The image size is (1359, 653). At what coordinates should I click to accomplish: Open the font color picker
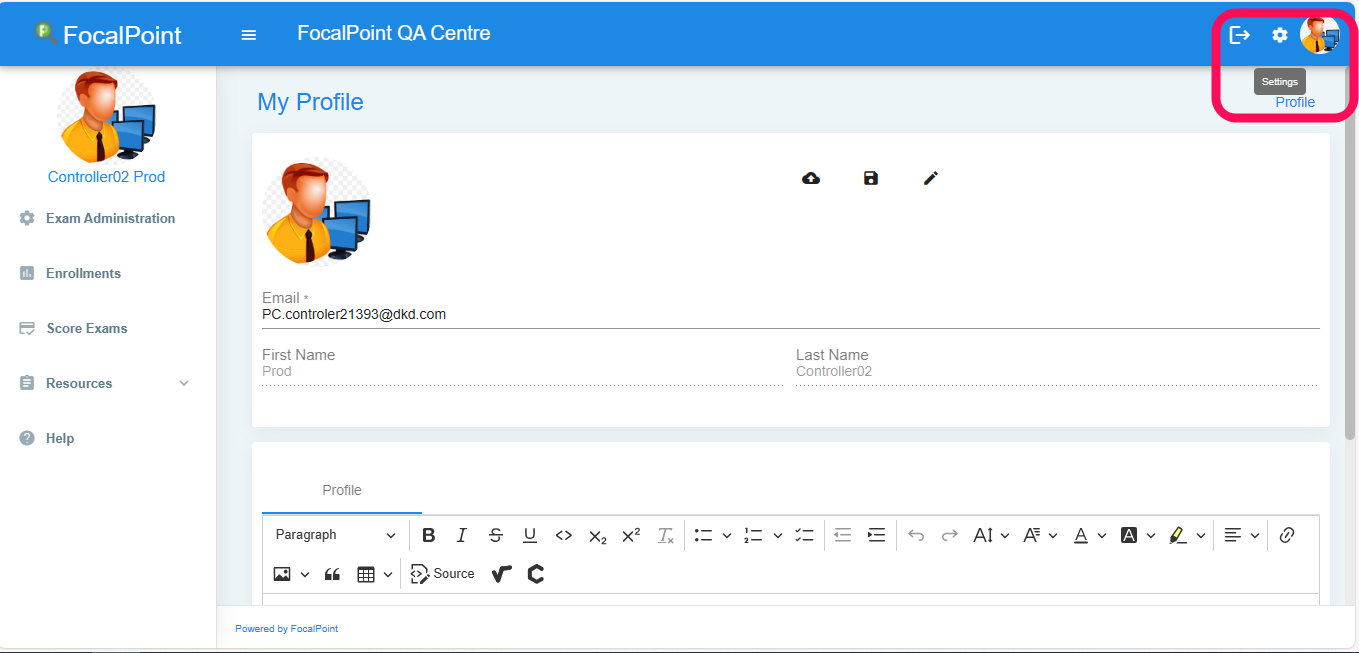(1089, 535)
